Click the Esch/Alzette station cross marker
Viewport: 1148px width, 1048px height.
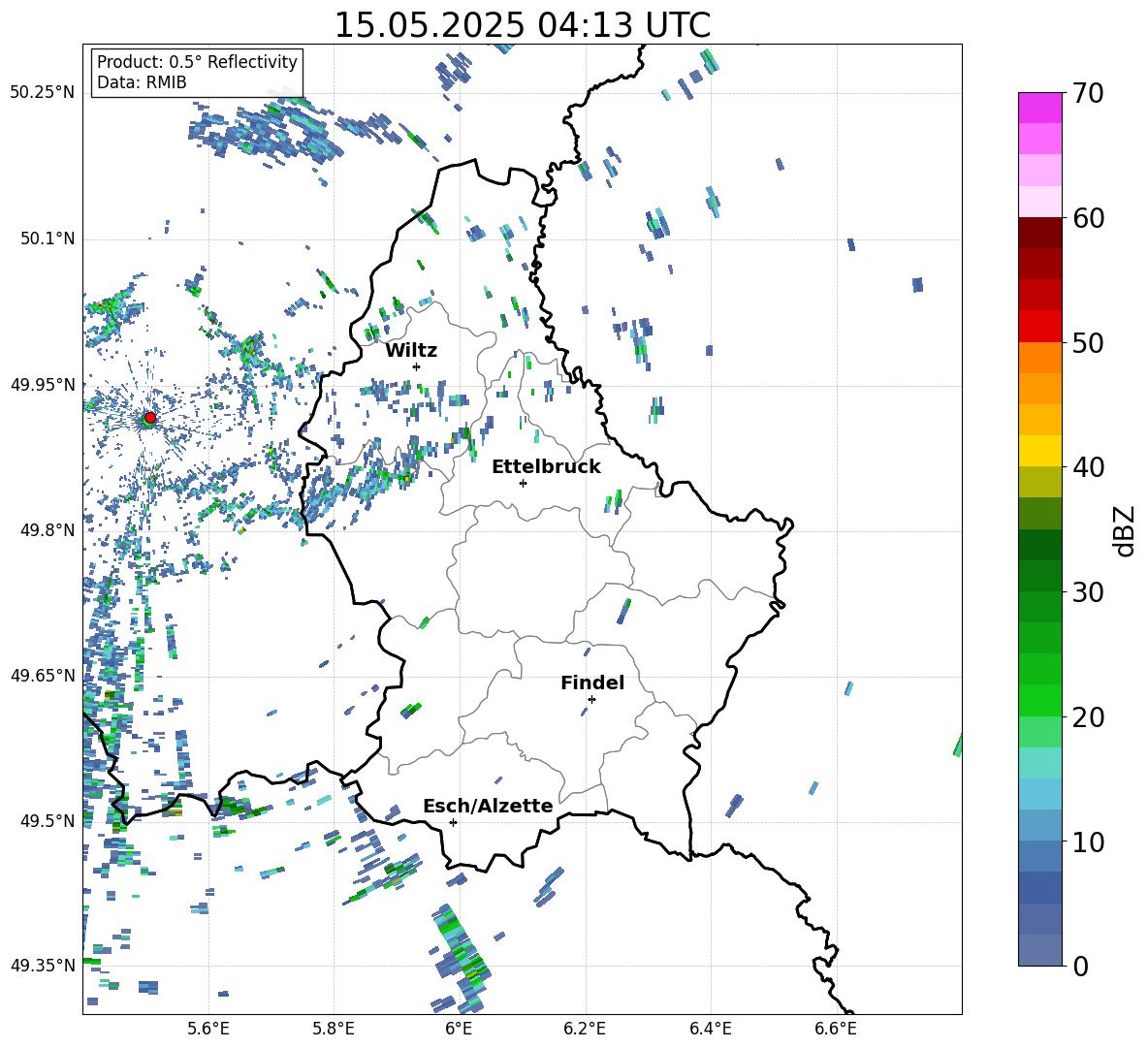[x=453, y=822]
